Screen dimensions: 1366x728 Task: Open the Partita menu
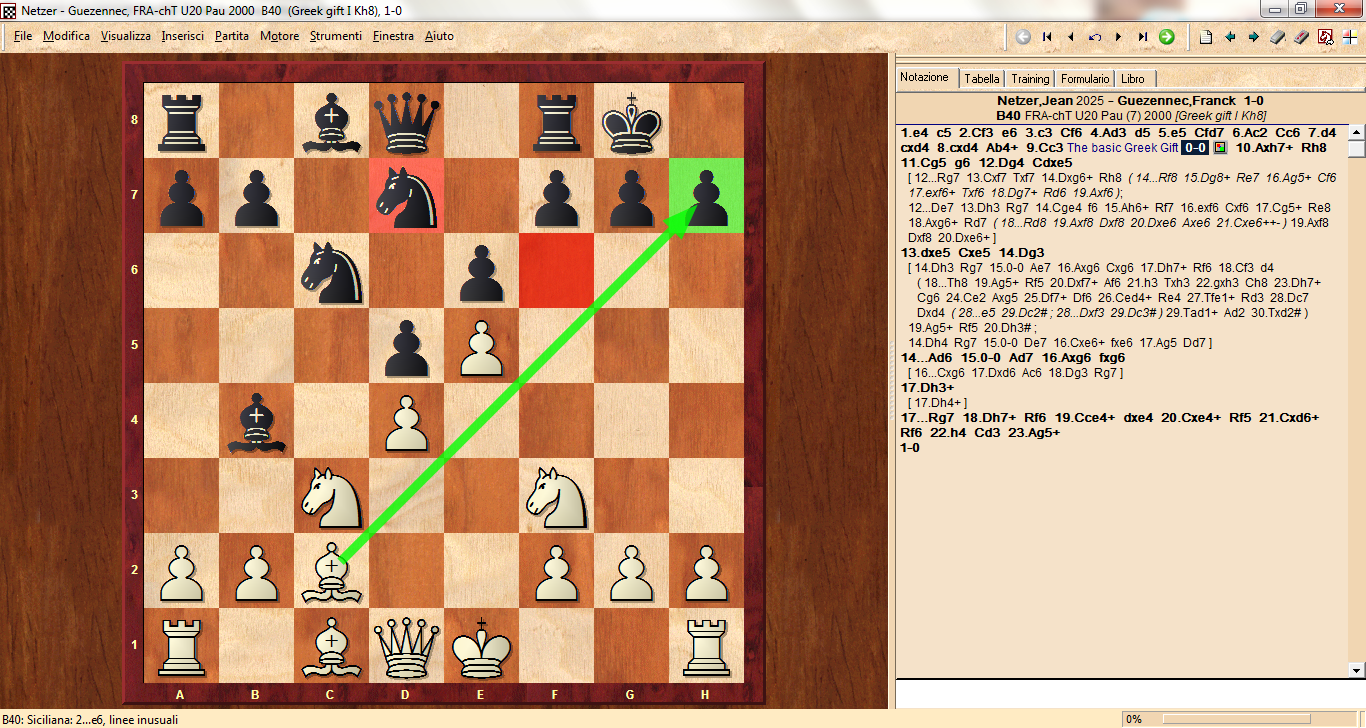pyautogui.click(x=232, y=36)
